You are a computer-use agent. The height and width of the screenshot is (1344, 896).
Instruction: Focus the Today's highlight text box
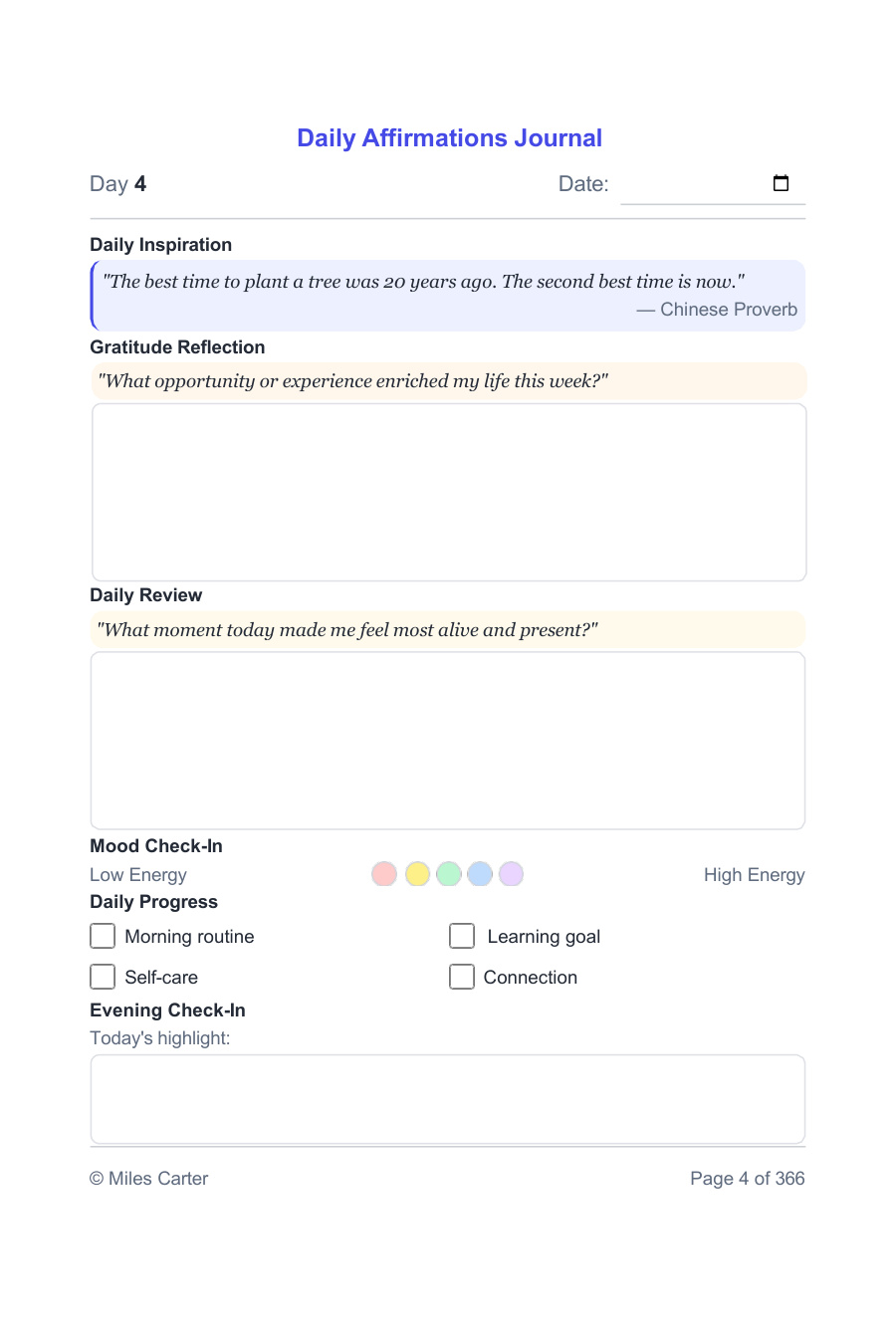point(448,1099)
